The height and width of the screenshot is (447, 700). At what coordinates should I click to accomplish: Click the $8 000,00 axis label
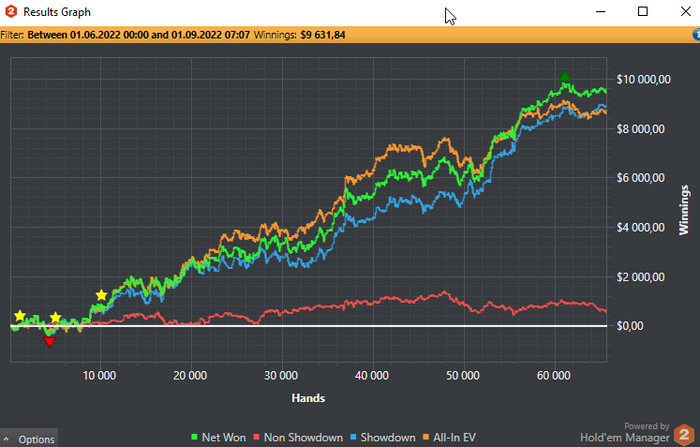[x=641, y=129]
